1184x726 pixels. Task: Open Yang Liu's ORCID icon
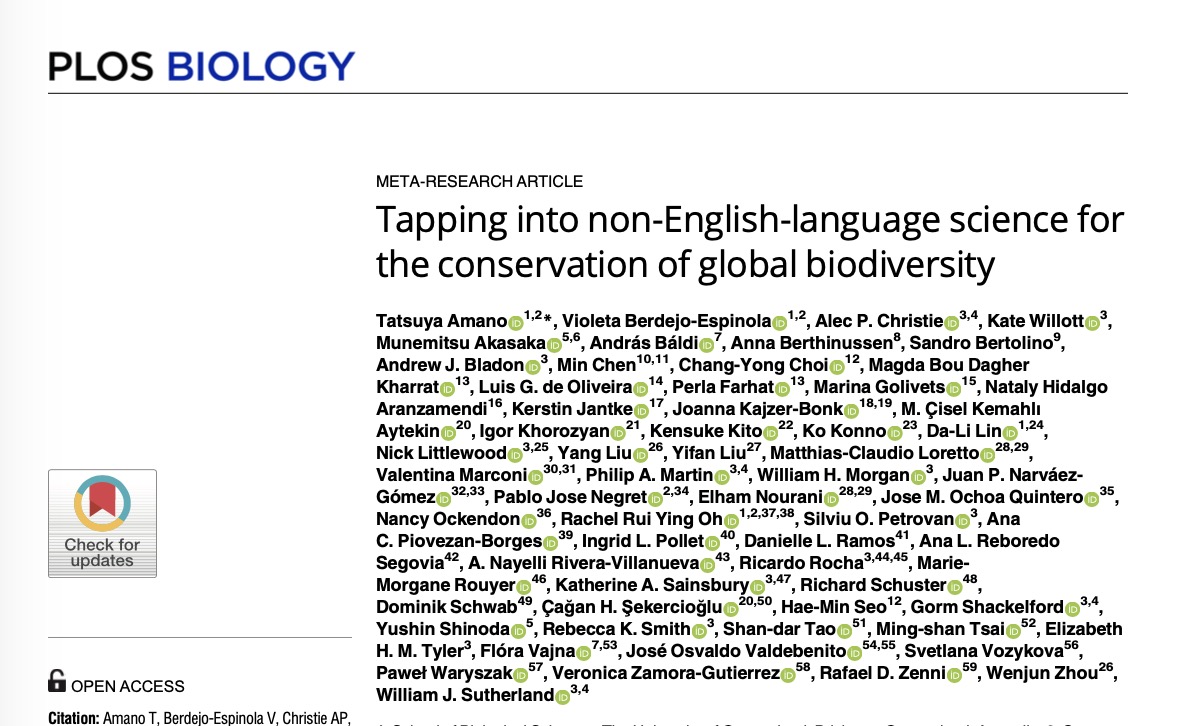641,454
